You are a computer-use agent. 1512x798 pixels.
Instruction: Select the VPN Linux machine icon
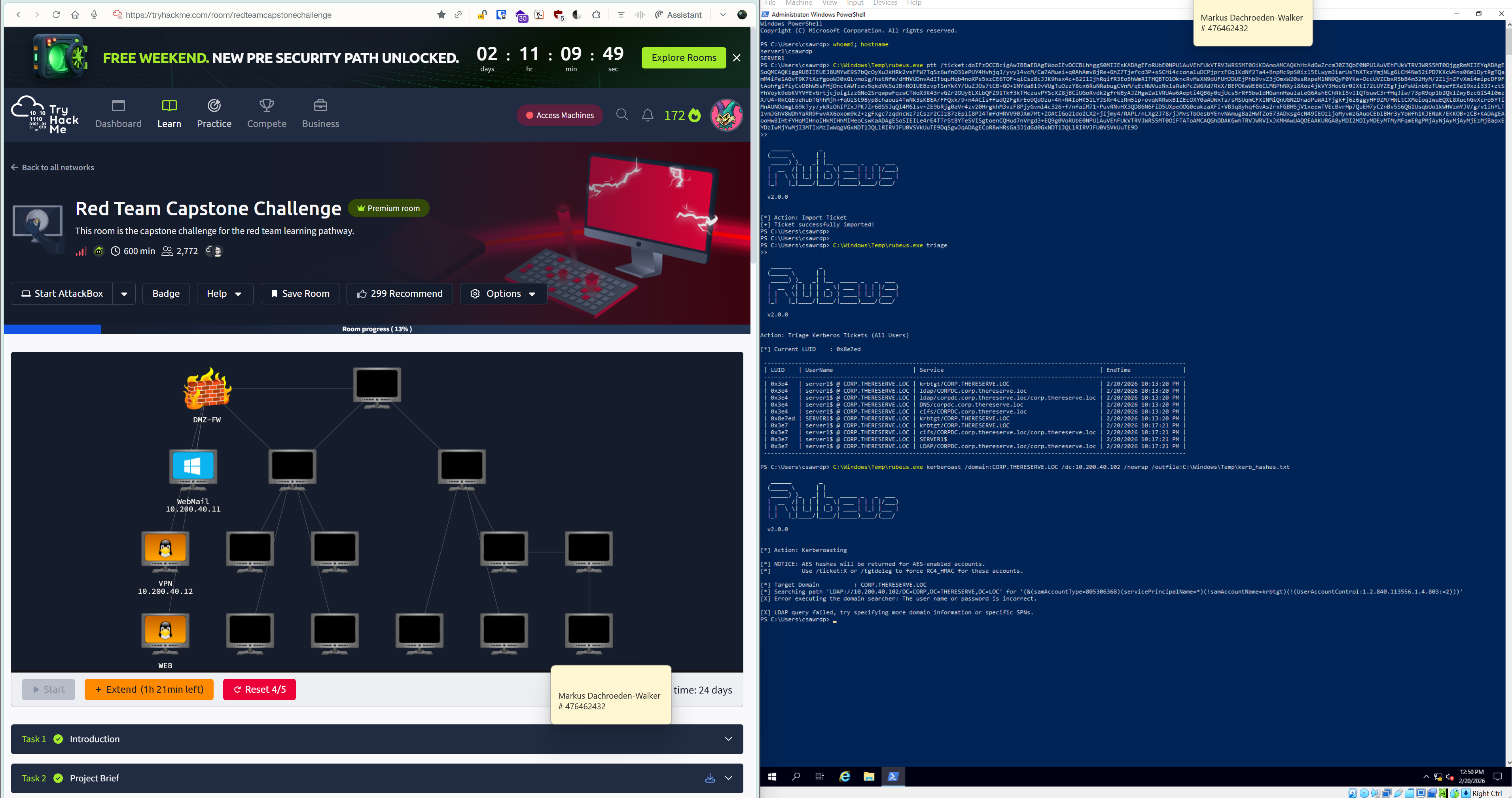point(165,550)
